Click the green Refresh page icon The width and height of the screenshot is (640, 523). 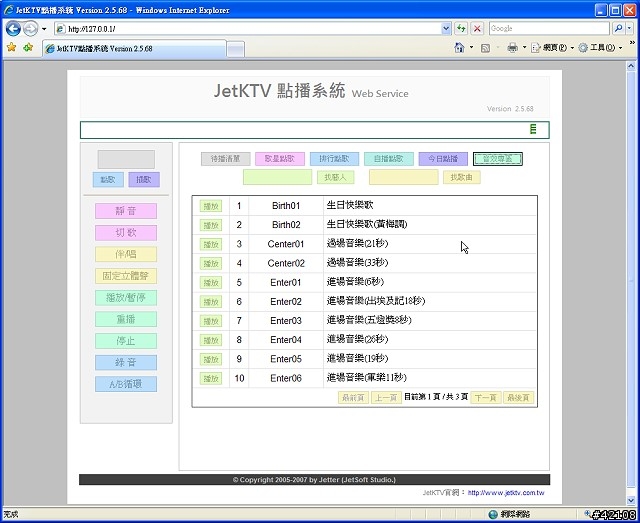coord(461,29)
